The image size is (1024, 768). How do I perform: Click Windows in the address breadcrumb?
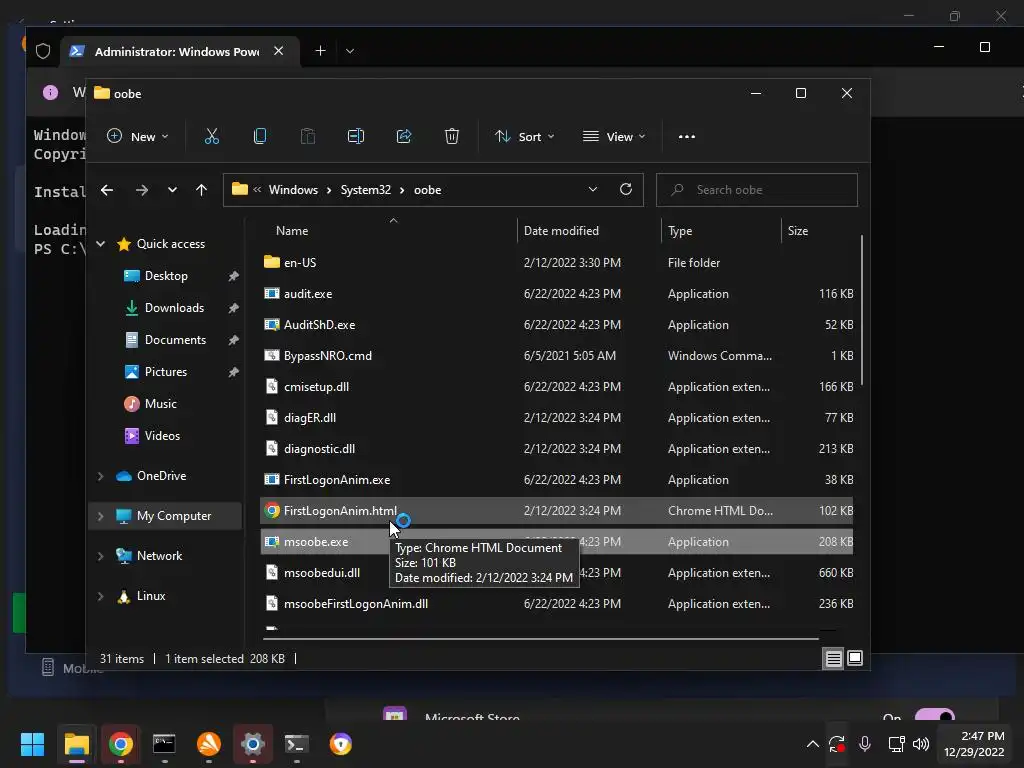(x=293, y=190)
